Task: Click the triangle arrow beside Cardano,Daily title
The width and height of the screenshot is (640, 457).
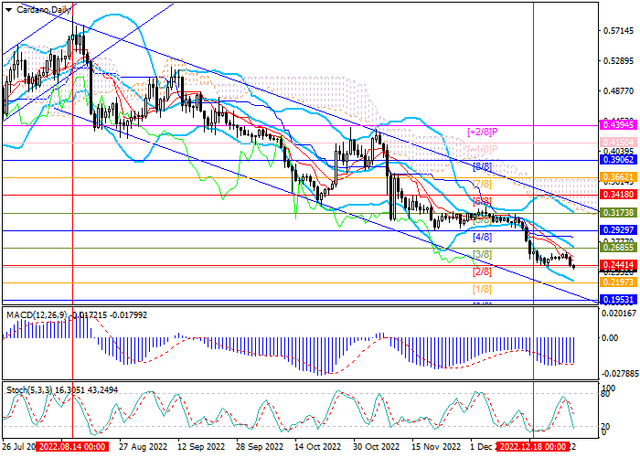Action: pyautogui.click(x=8, y=7)
